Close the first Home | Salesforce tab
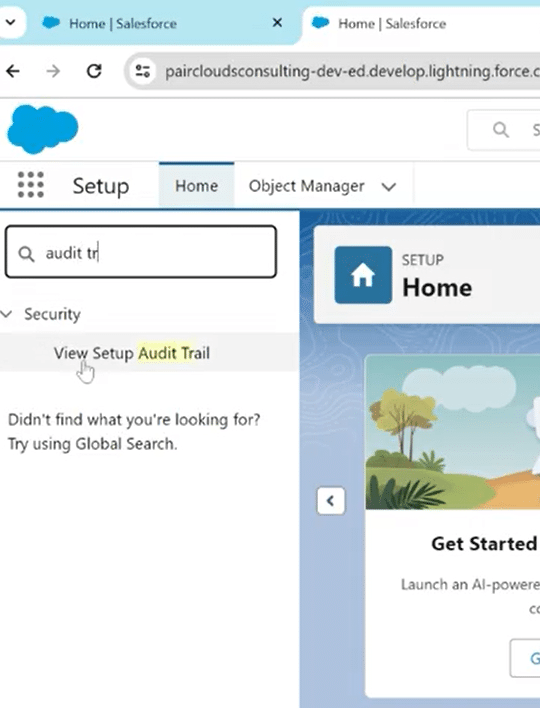 (278, 23)
